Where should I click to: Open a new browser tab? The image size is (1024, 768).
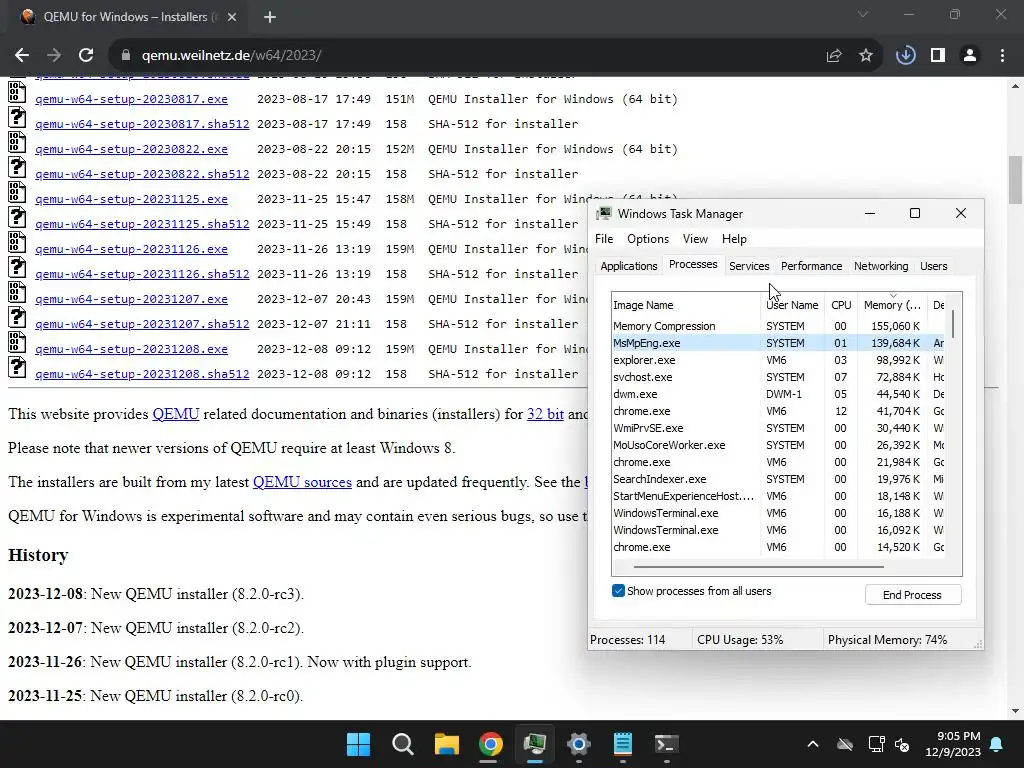click(x=270, y=17)
